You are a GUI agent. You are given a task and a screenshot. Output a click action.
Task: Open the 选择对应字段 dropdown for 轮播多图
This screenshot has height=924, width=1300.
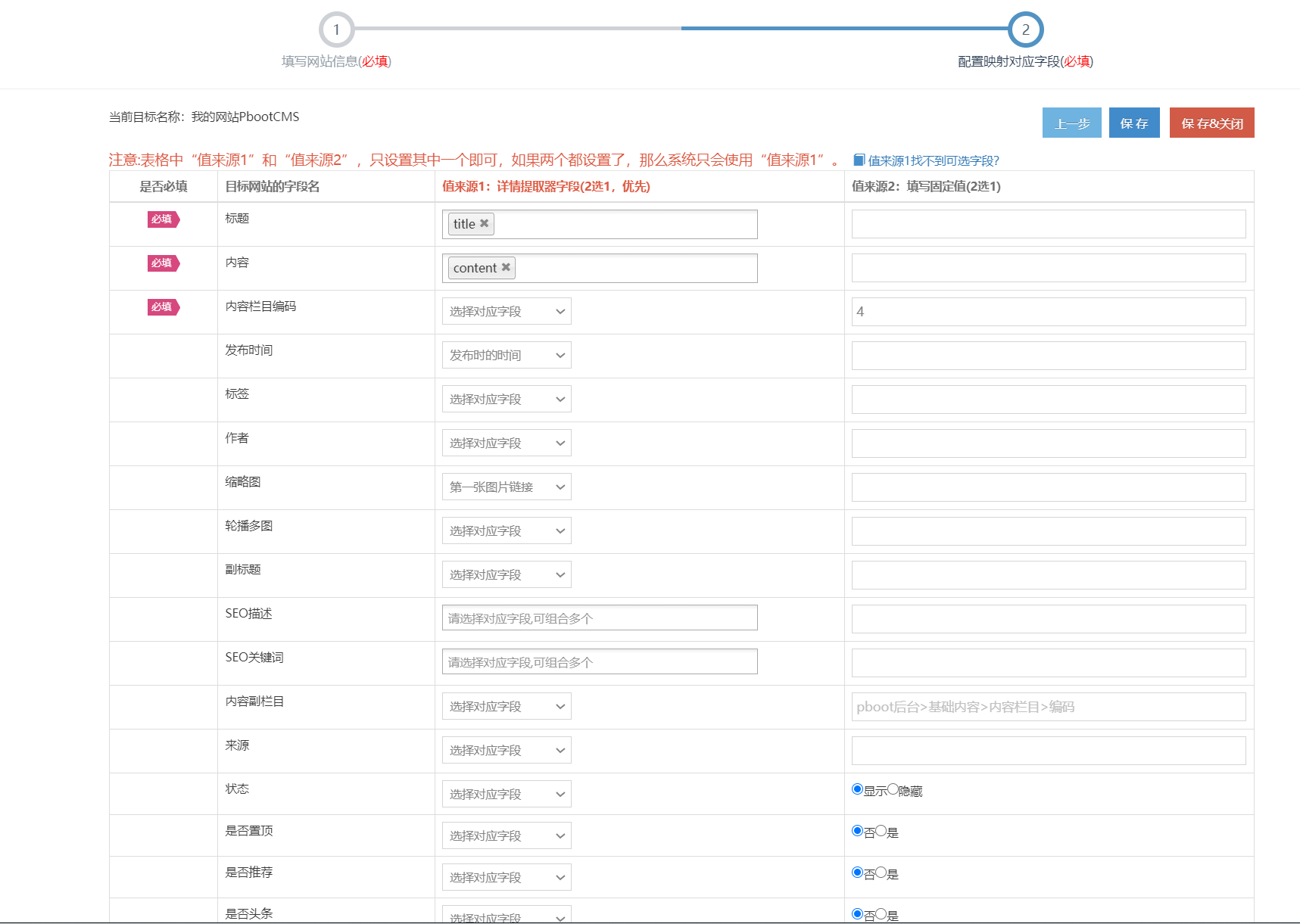(x=506, y=530)
